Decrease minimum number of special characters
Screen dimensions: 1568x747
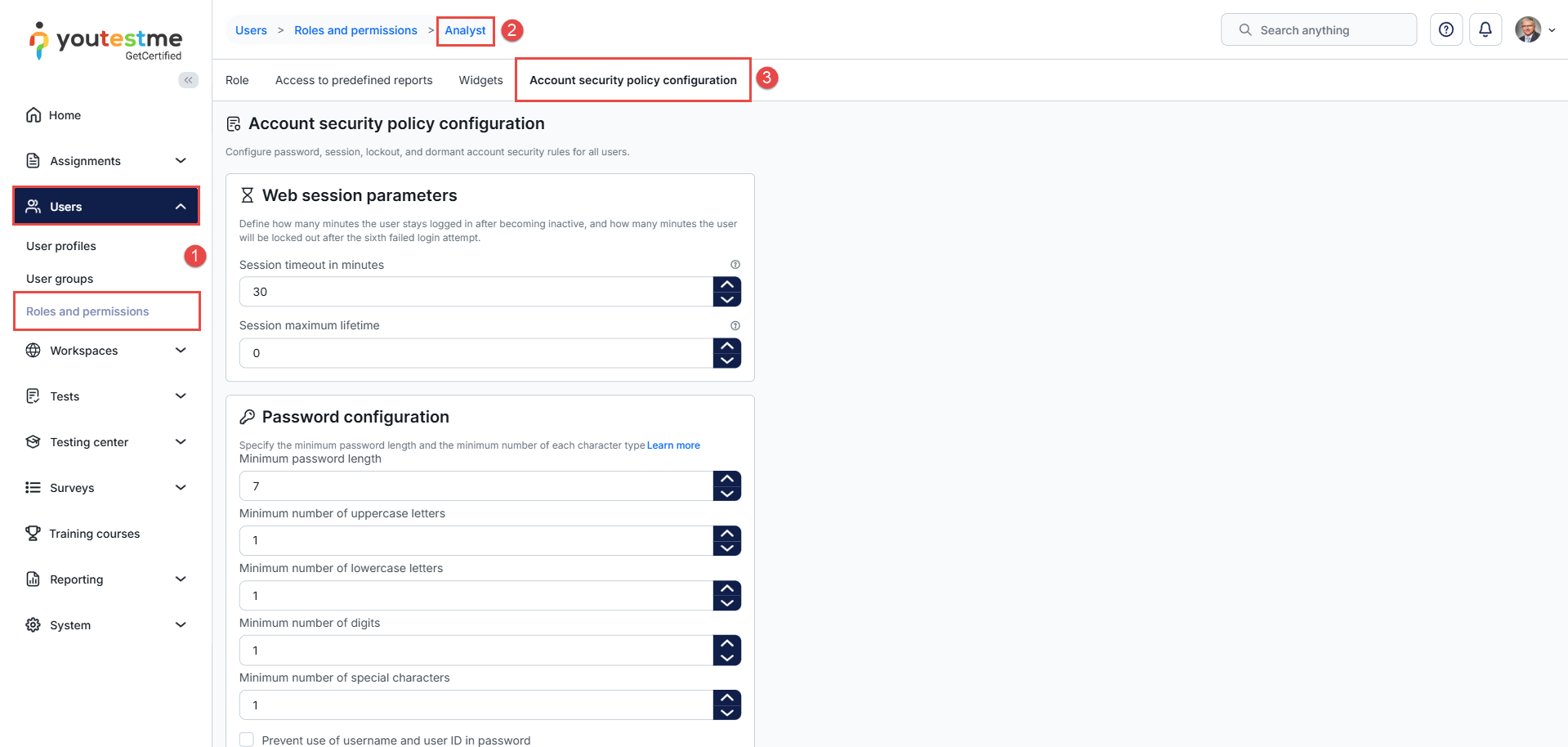click(727, 713)
